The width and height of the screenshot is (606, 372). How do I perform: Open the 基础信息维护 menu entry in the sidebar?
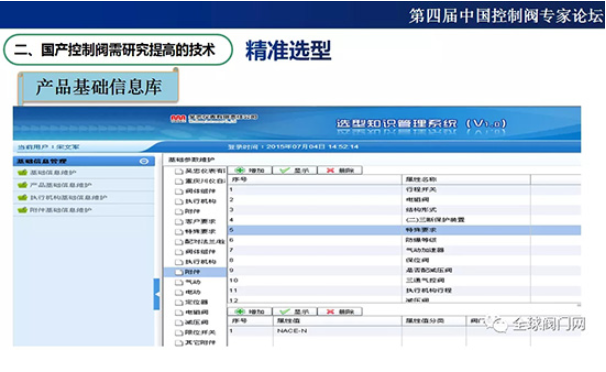pyautogui.click(x=53, y=173)
